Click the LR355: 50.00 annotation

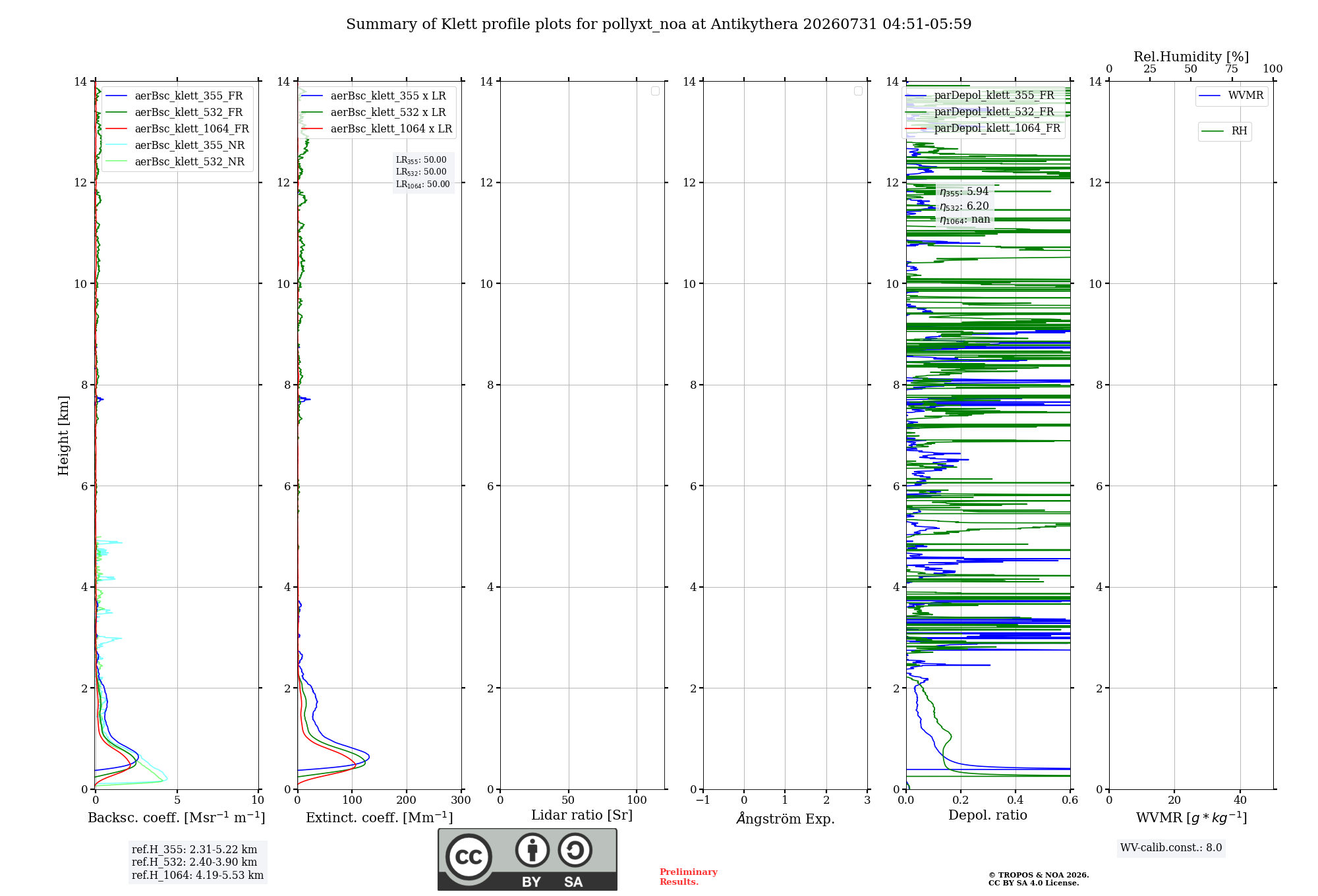click(x=421, y=160)
